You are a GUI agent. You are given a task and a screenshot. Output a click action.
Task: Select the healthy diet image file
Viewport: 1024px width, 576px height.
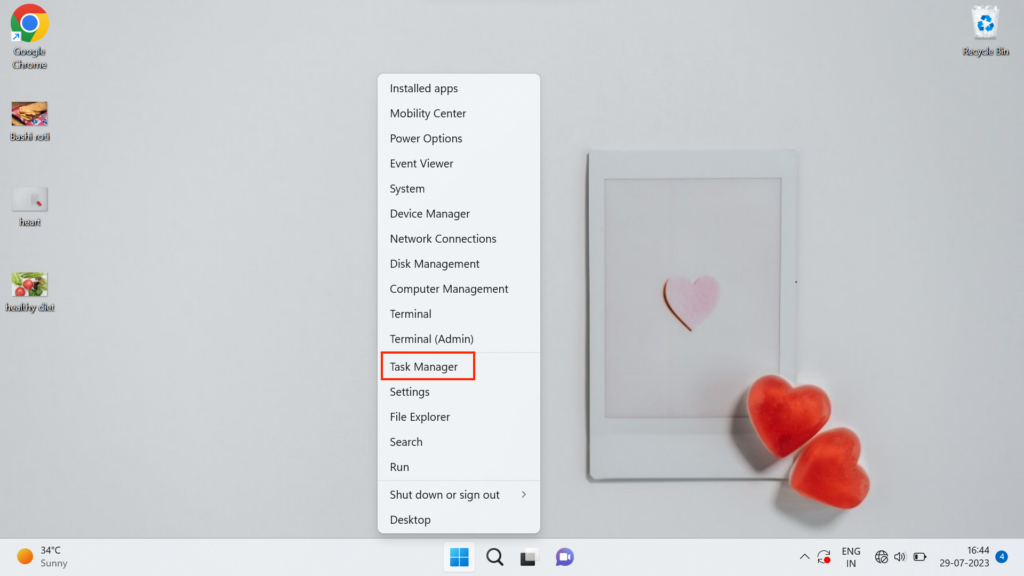click(29, 286)
